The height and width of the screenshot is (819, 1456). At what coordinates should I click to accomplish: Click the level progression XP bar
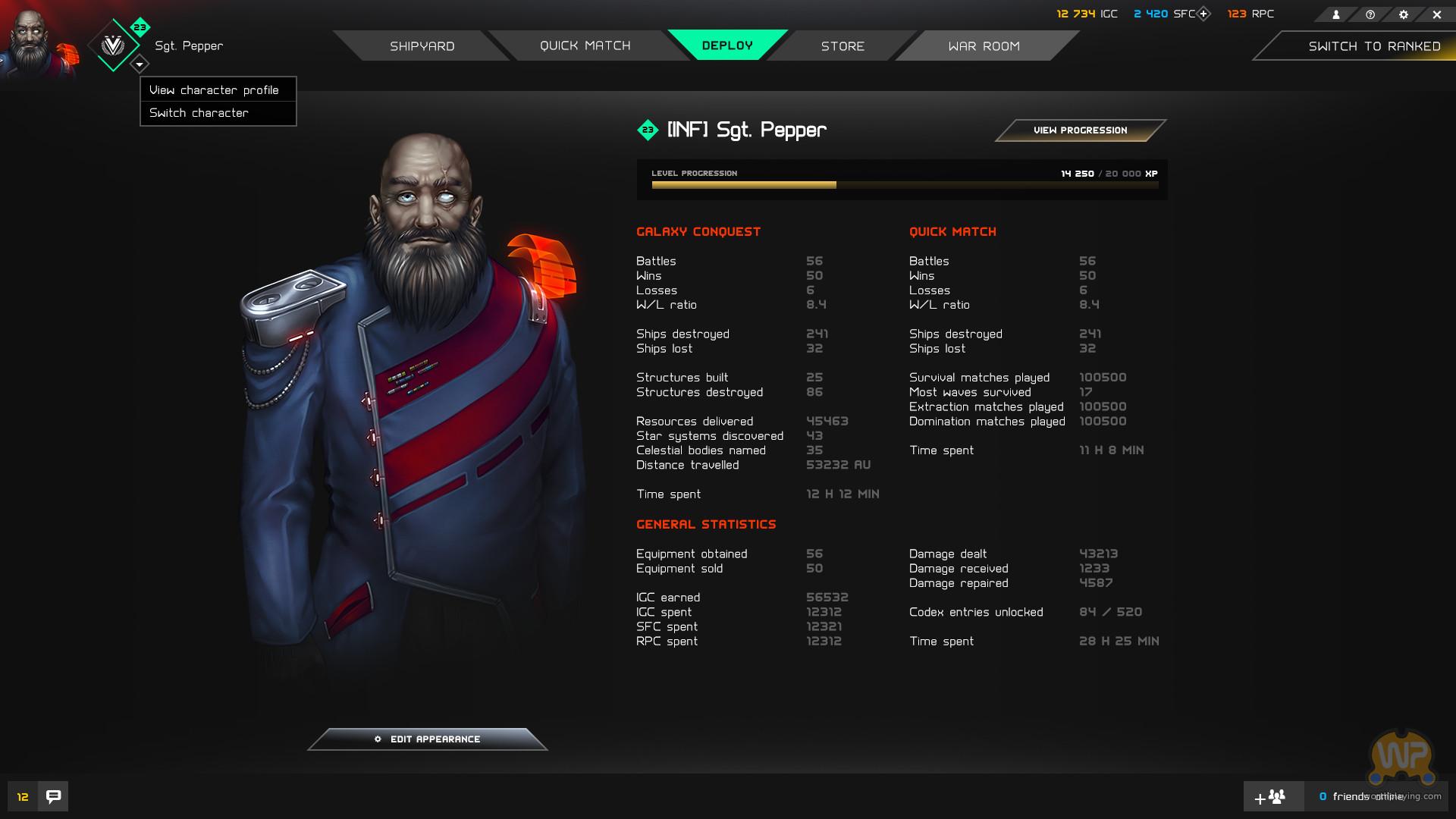coord(905,185)
